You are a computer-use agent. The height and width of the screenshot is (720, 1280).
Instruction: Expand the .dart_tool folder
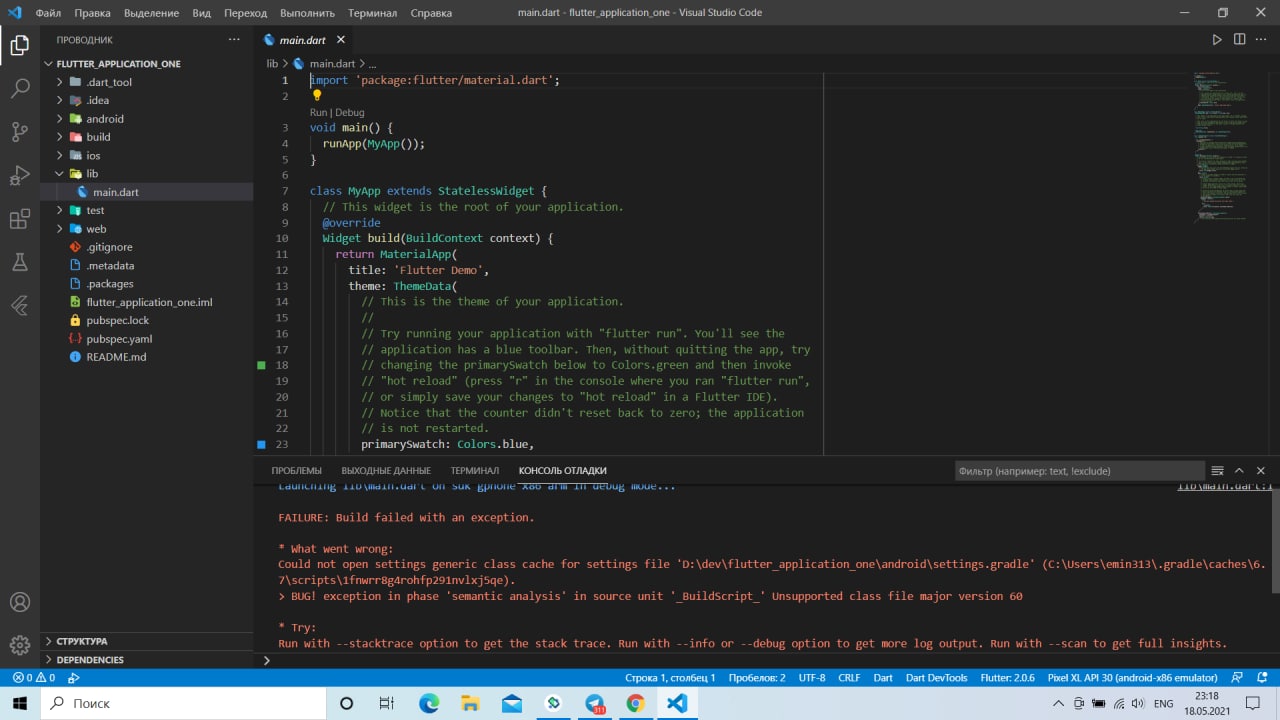(61, 82)
